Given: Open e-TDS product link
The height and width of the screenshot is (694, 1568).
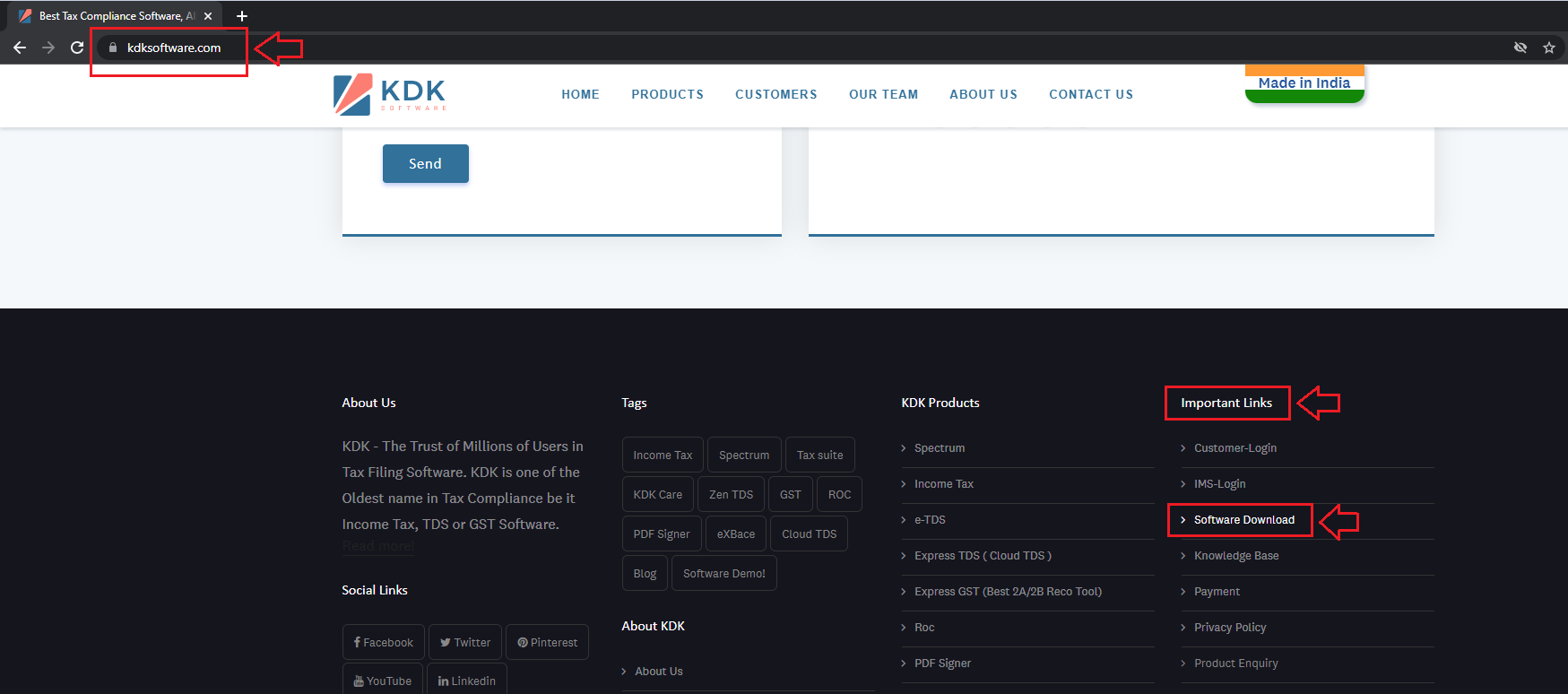Looking at the screenshot, I should click(930, 519).
